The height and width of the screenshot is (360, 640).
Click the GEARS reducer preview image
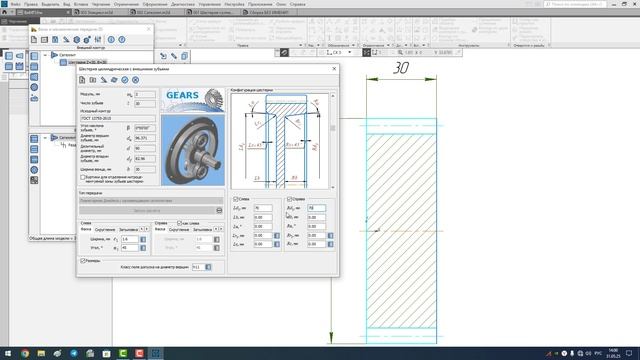coord(193,150)
